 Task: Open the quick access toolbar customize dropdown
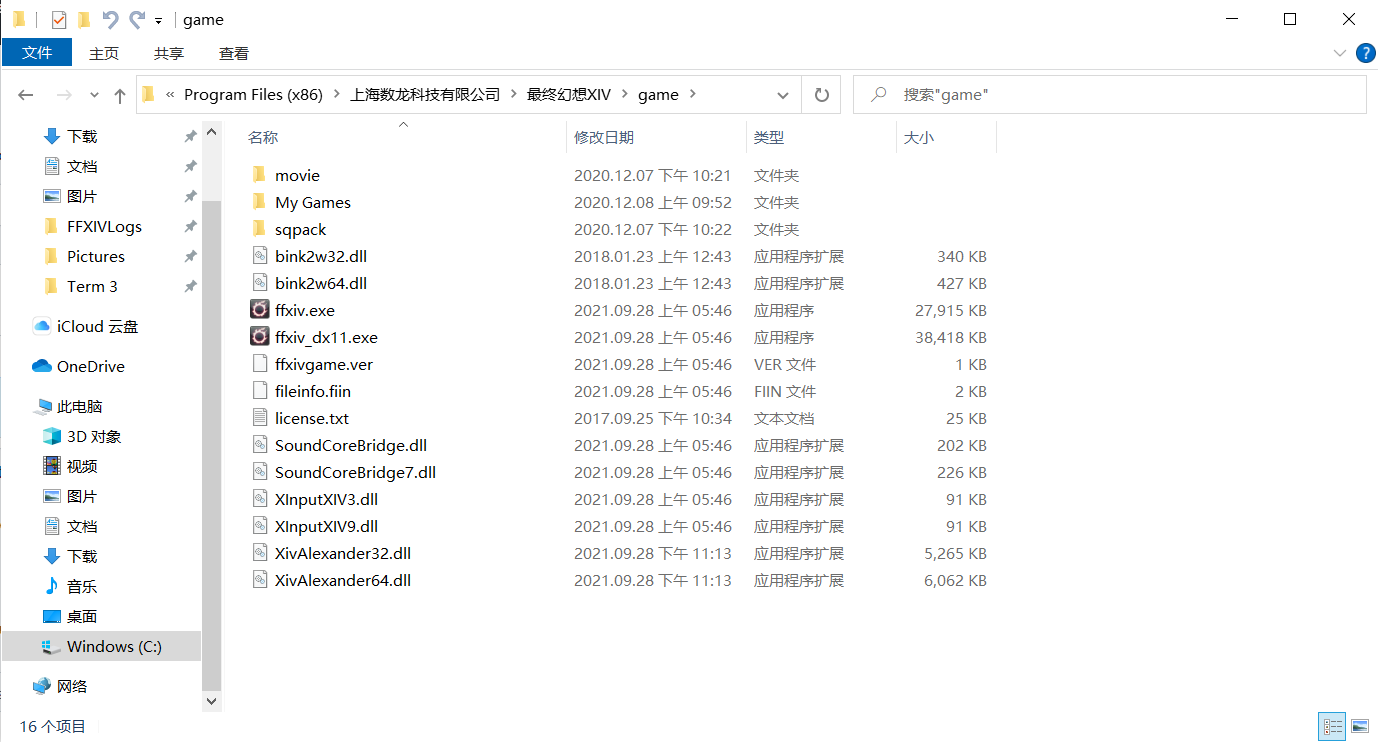159,20
